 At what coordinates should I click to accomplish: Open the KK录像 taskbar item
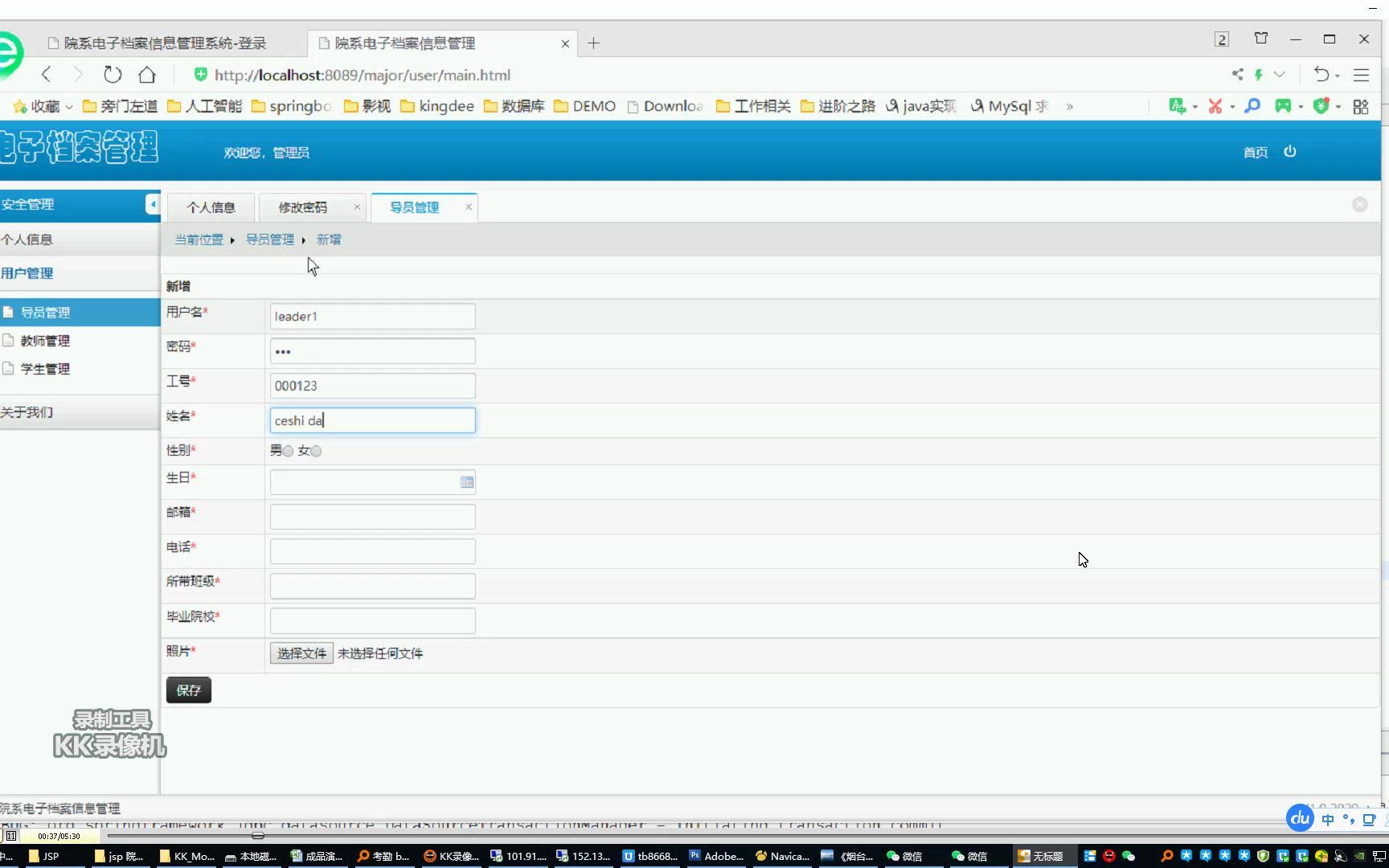pyautogui.click(x=452, y=856)
